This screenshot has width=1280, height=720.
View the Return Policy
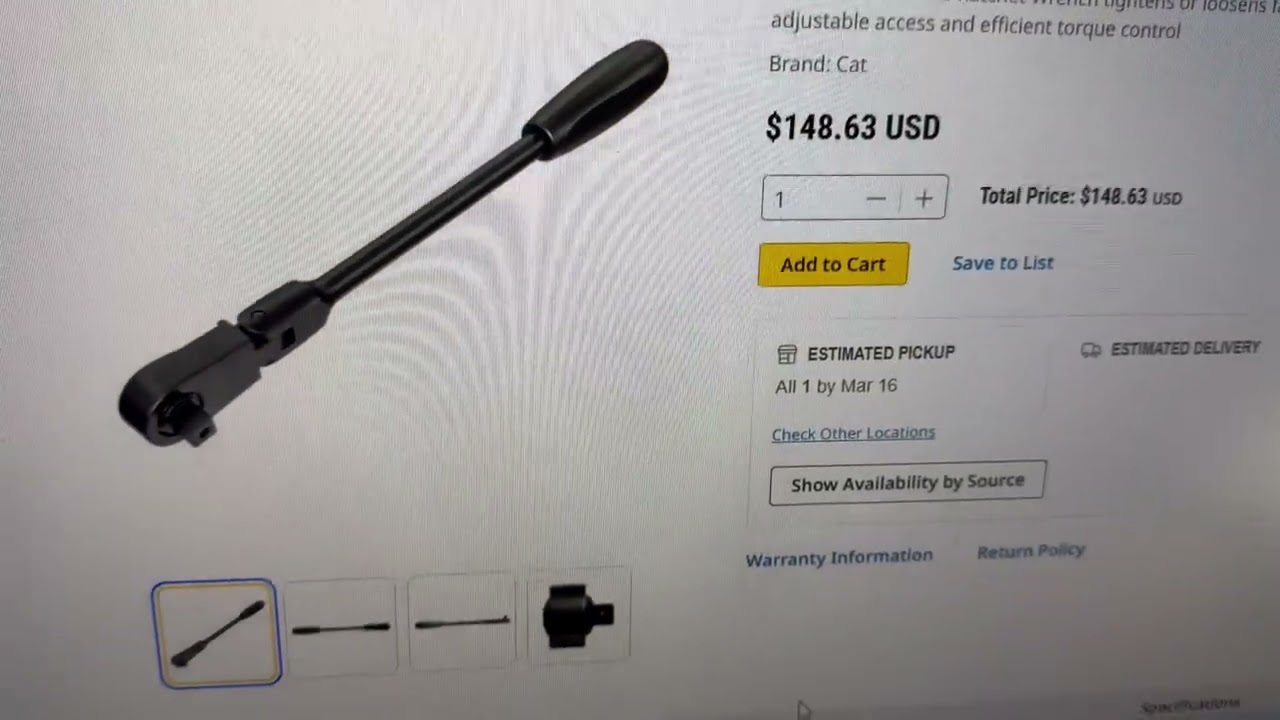tap(1031, 551)
